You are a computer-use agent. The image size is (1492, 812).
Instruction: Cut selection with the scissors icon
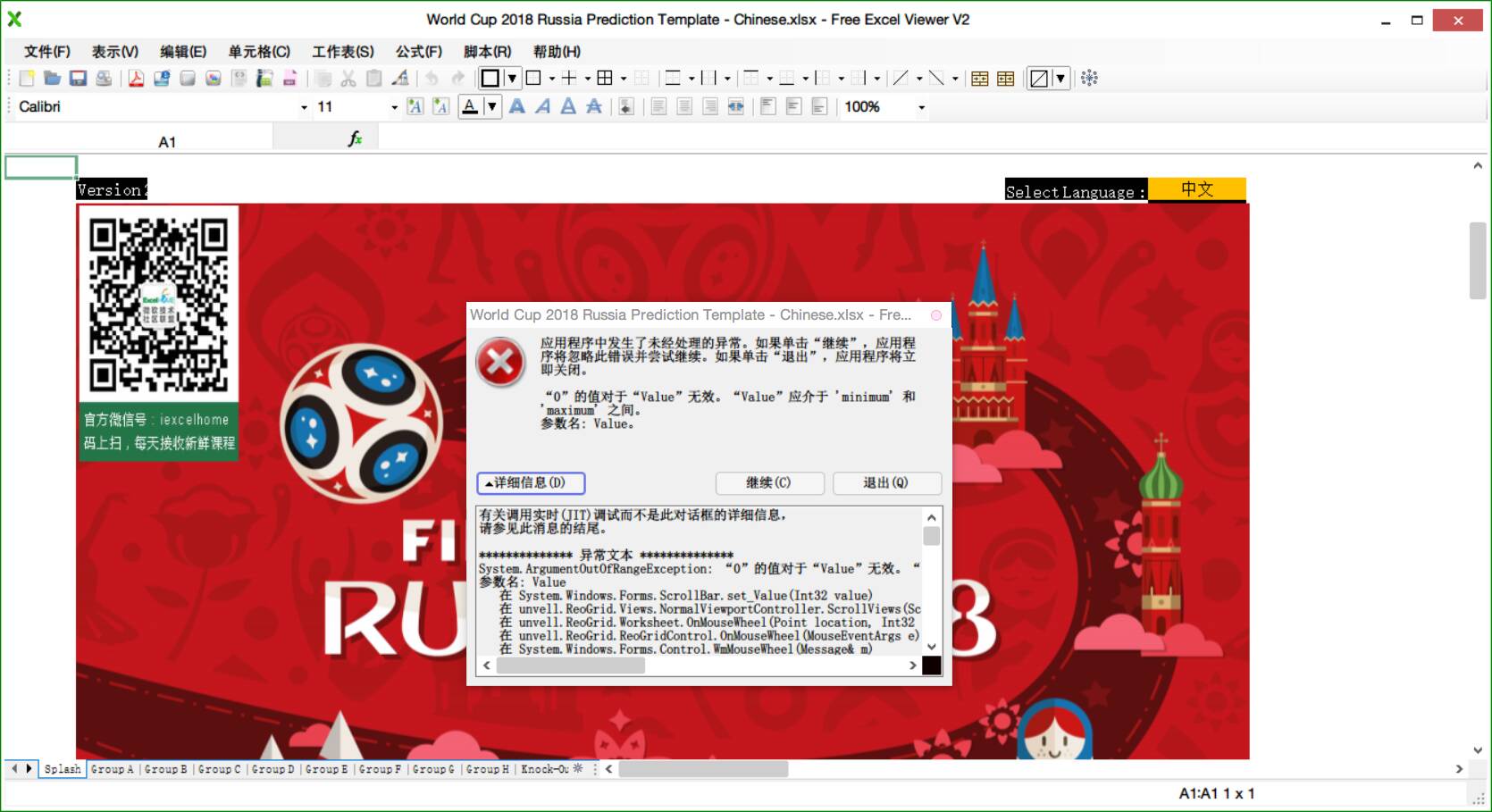[x=348, y=79]
